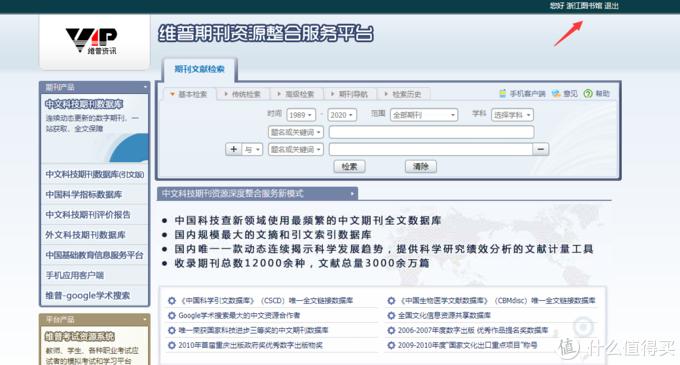Click gear icon beside 国家科技进步三等奖 entry
Screen dimensions: 680x365
pos(172,330)
